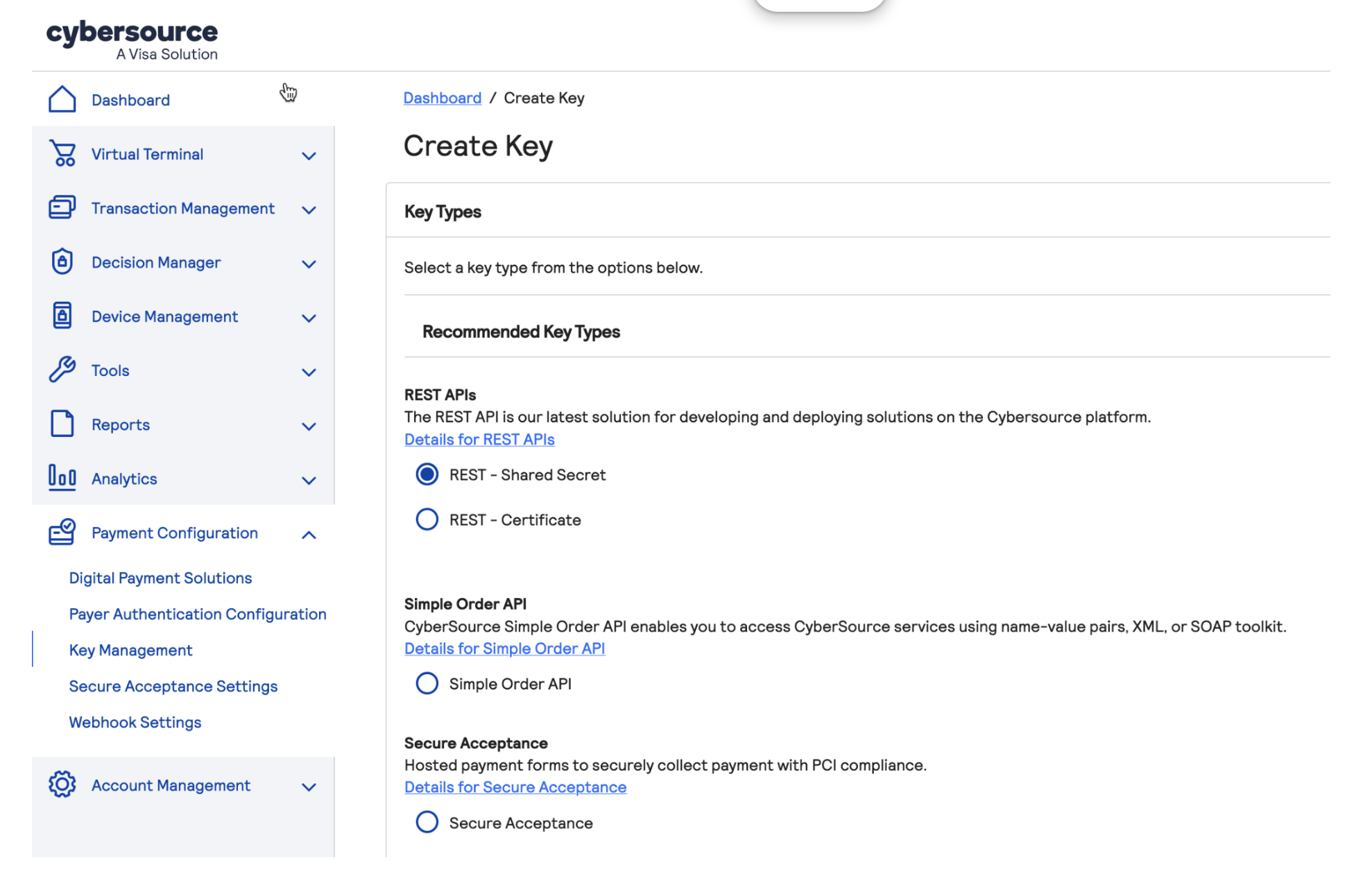Click the Virtual Terminal cart icon
1372x892 pixels.
coord(62,153)
